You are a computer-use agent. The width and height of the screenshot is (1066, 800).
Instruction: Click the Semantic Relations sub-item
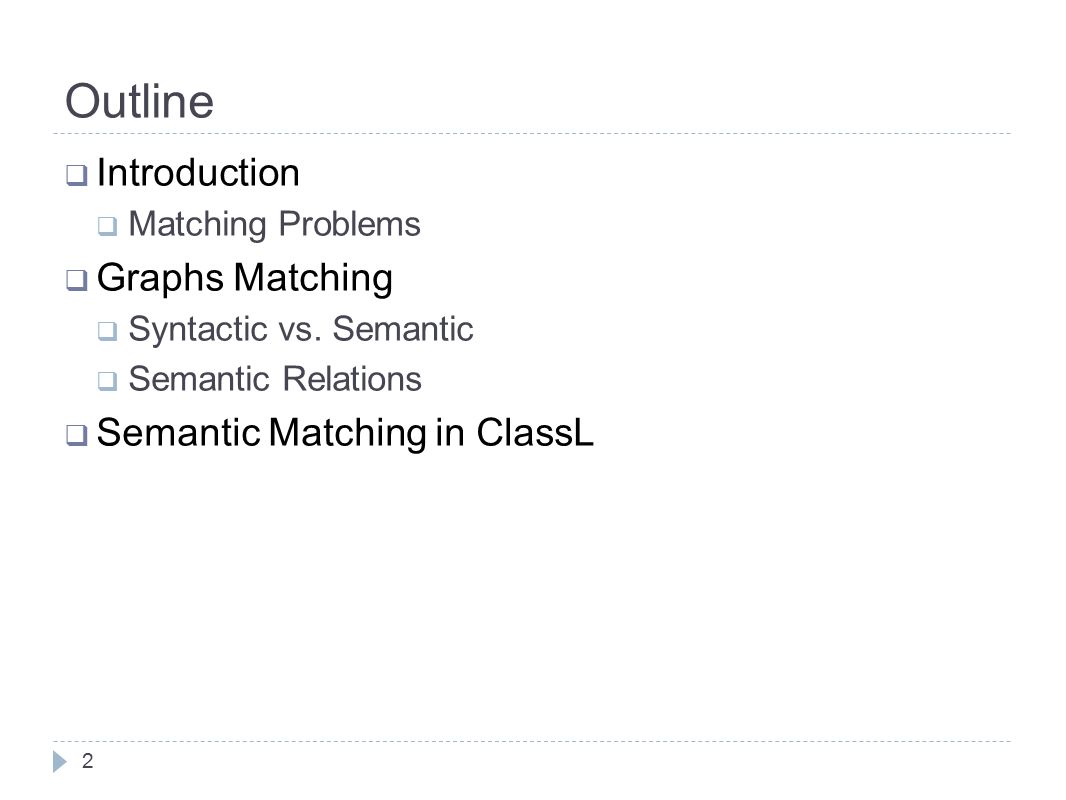coord(275,379)
